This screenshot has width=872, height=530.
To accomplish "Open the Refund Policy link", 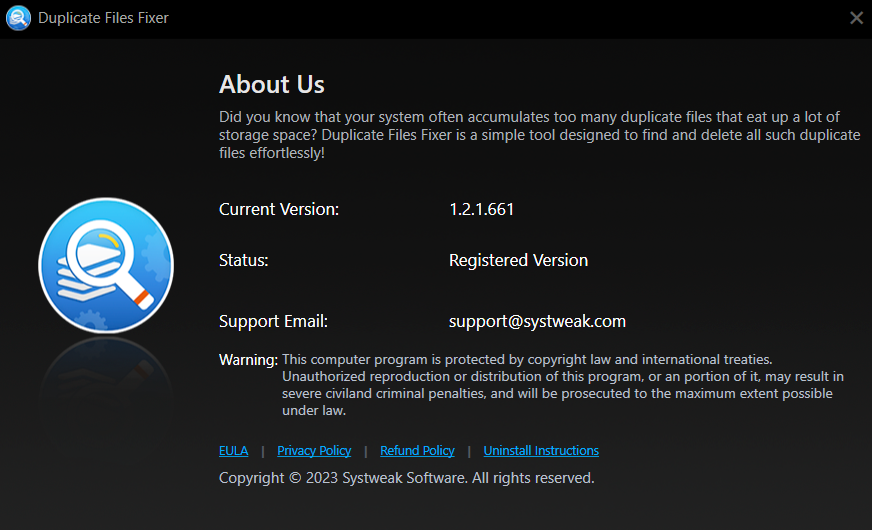I will pos(417,450).
